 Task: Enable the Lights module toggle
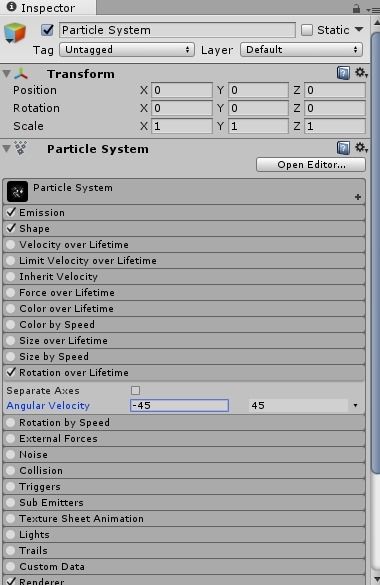coord(11,535)
